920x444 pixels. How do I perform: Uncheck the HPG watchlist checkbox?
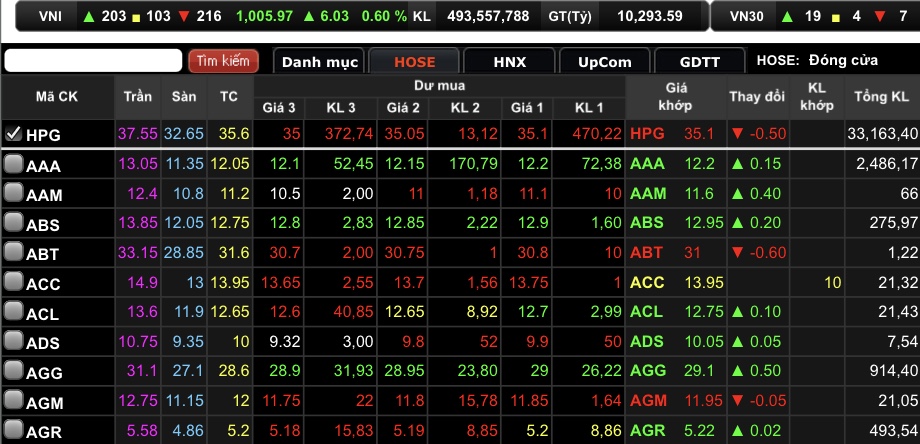(x=13, y=134)
